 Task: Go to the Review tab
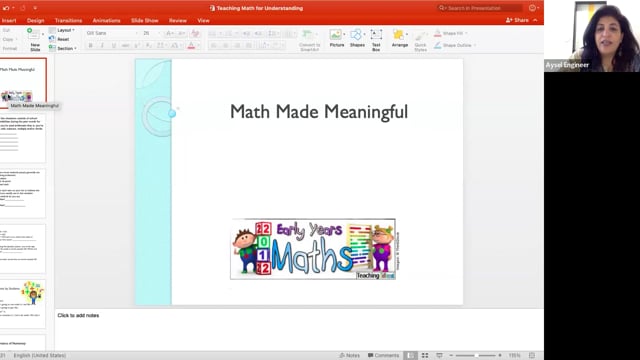(x=178, y=20)
